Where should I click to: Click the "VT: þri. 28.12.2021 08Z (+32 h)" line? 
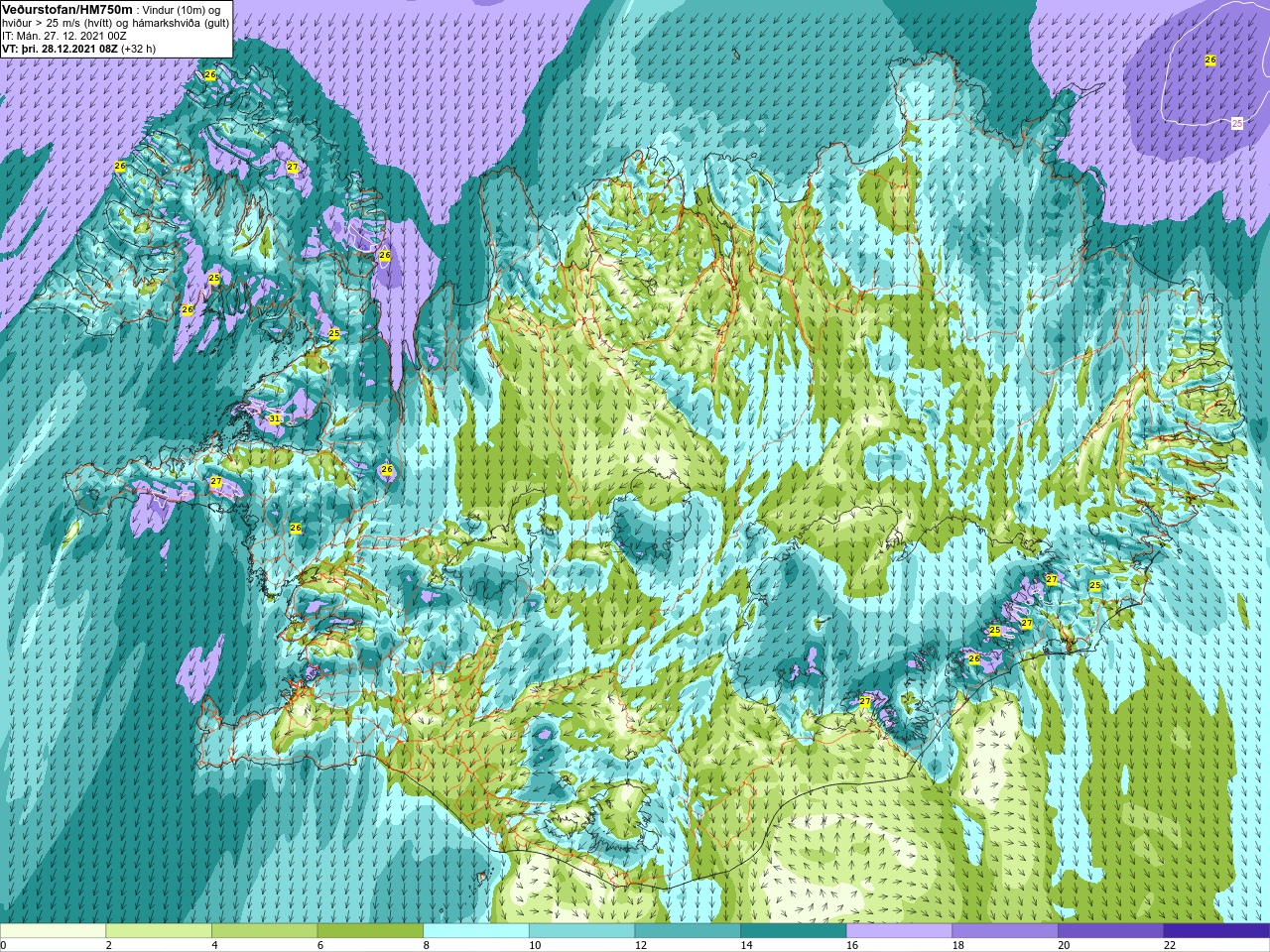click(79, 49)
